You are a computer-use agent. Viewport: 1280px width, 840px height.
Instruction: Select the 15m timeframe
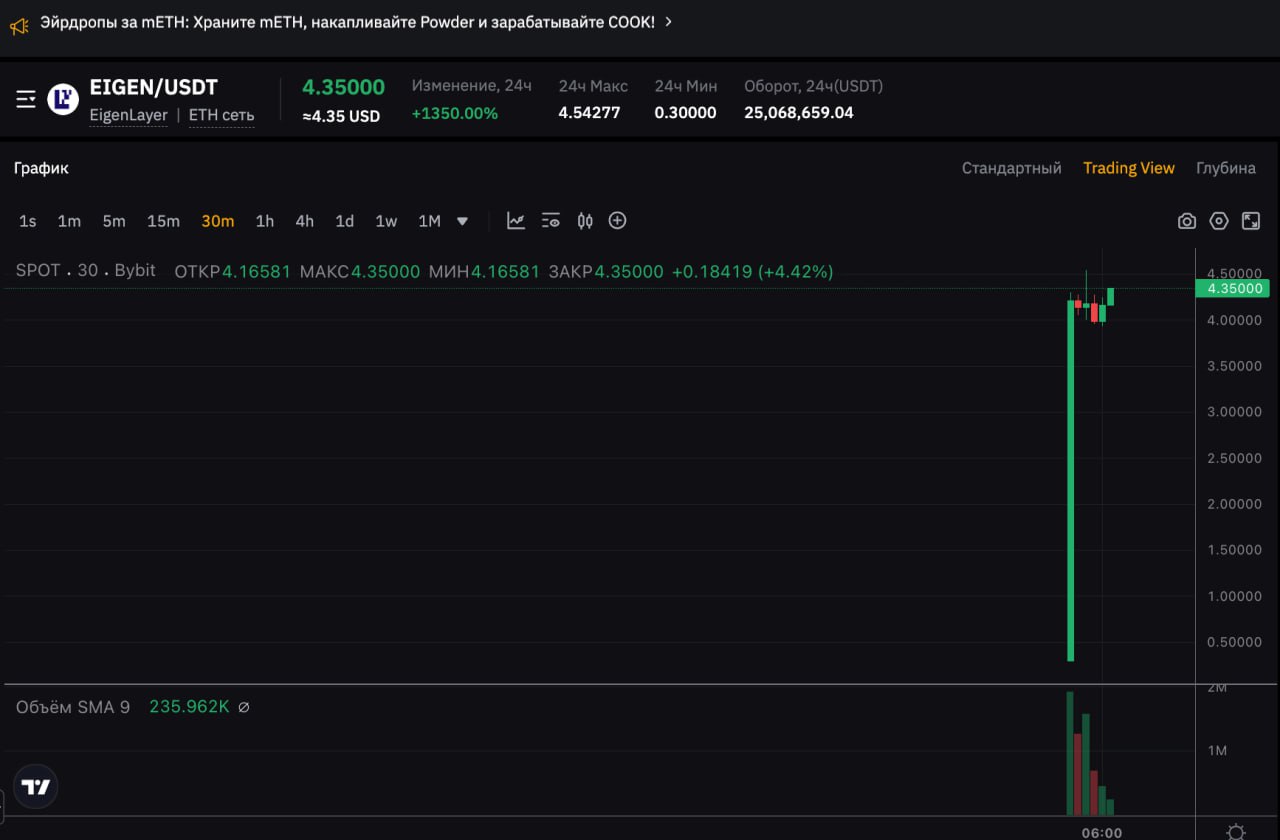[x=164, y=221]
